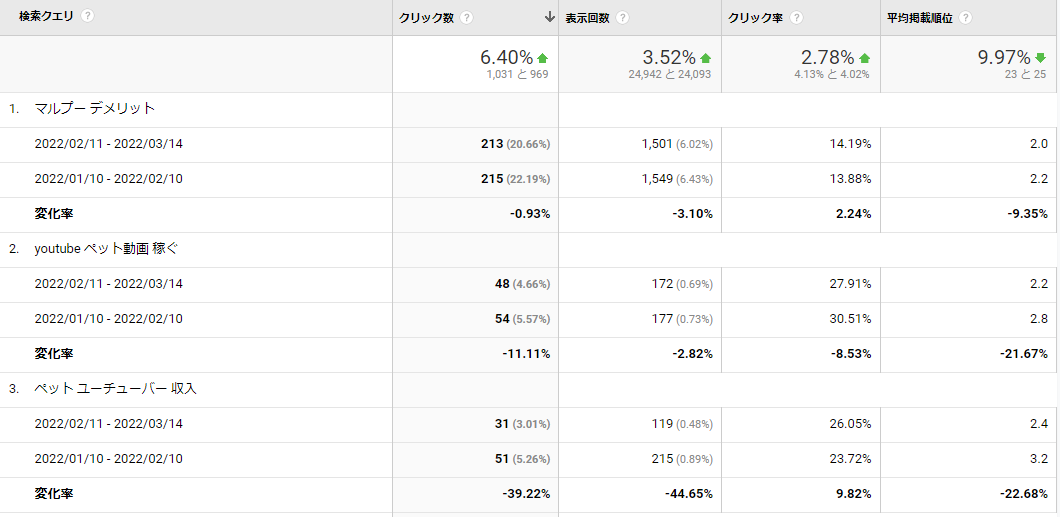
Task: Click the sort arrow in クリック数 header
Action: (549, 17)
